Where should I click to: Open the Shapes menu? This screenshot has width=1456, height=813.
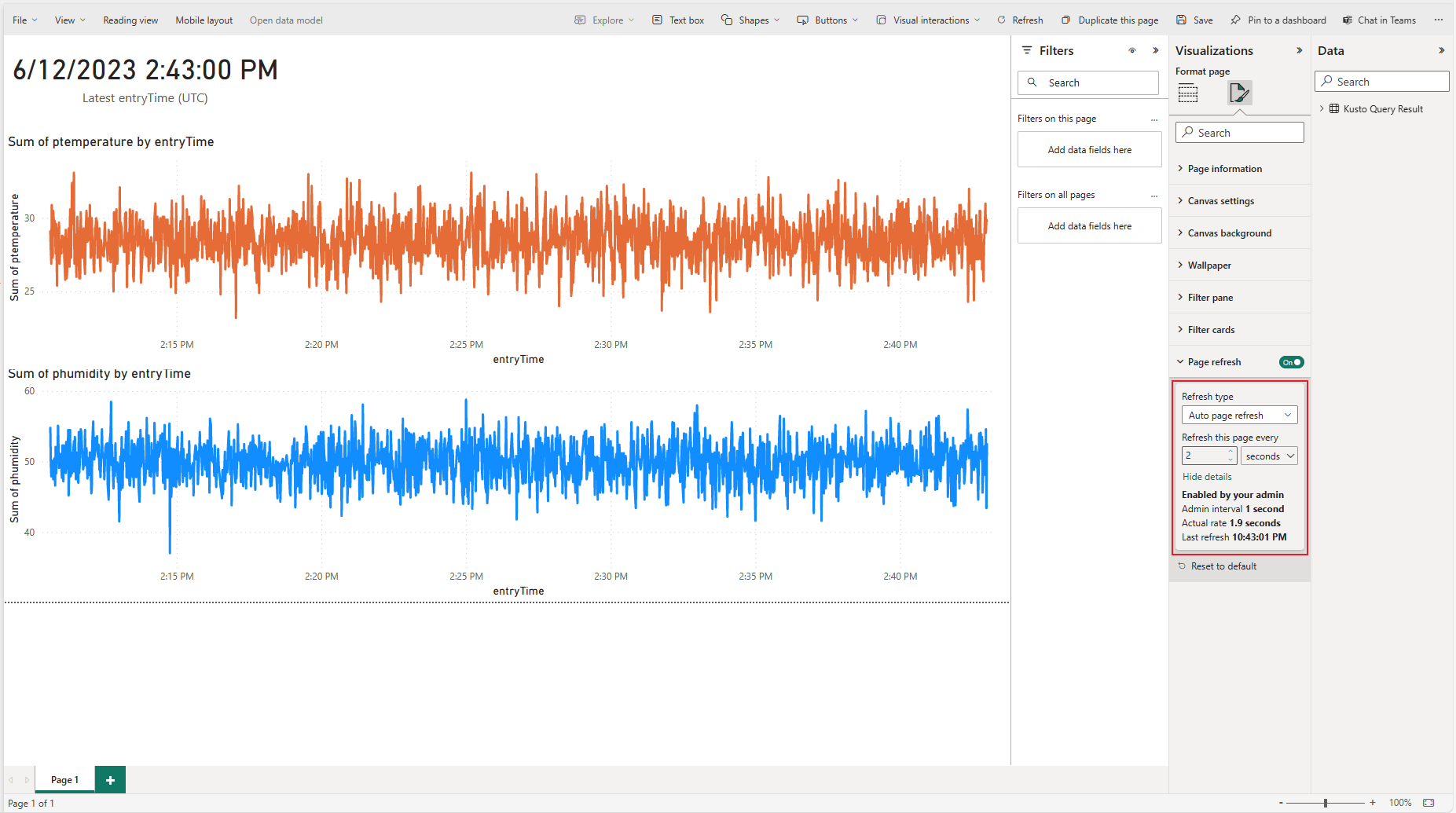point(750,20)
